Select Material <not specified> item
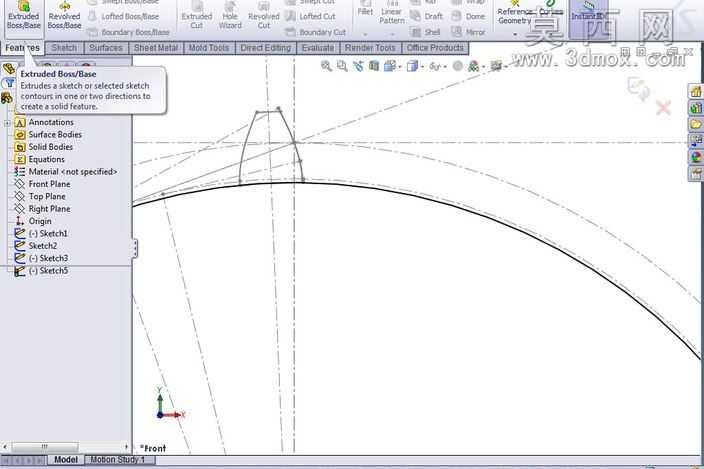This screenshot has width=704, height=469. point(73,171)
